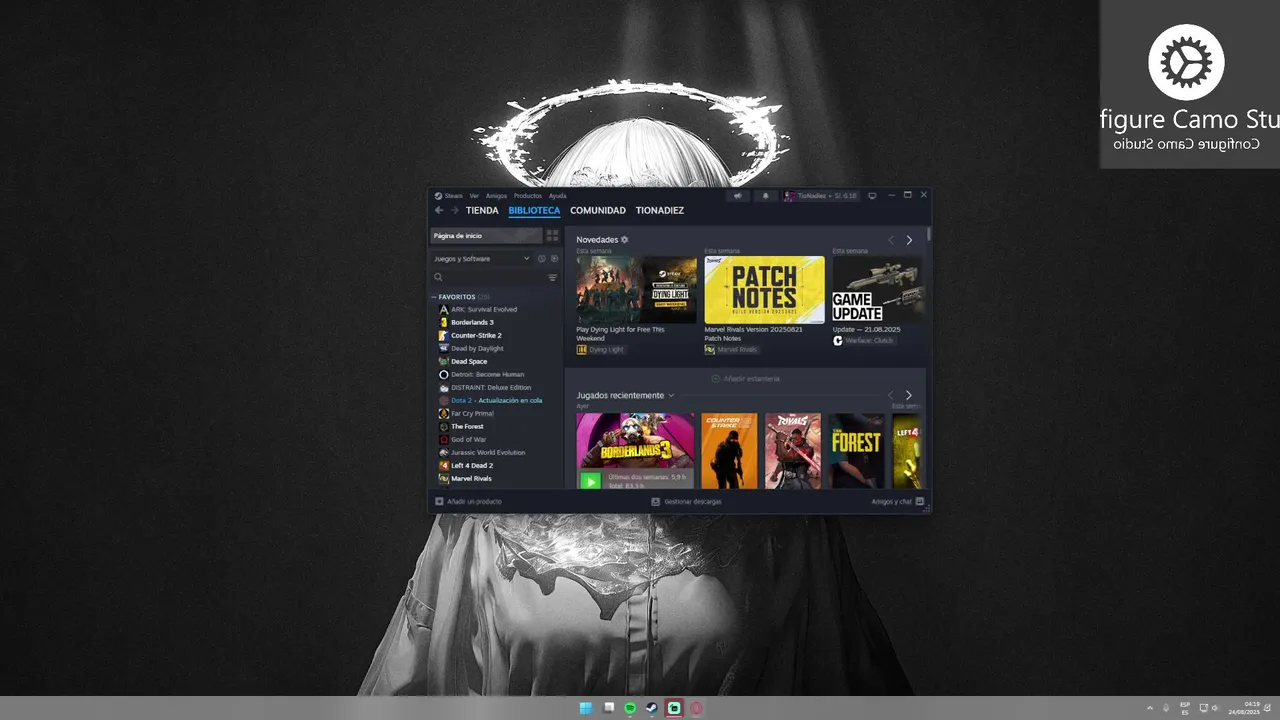Click the Opera GX taskbar icon
The image size is (1280, 720).
[696, 708]
